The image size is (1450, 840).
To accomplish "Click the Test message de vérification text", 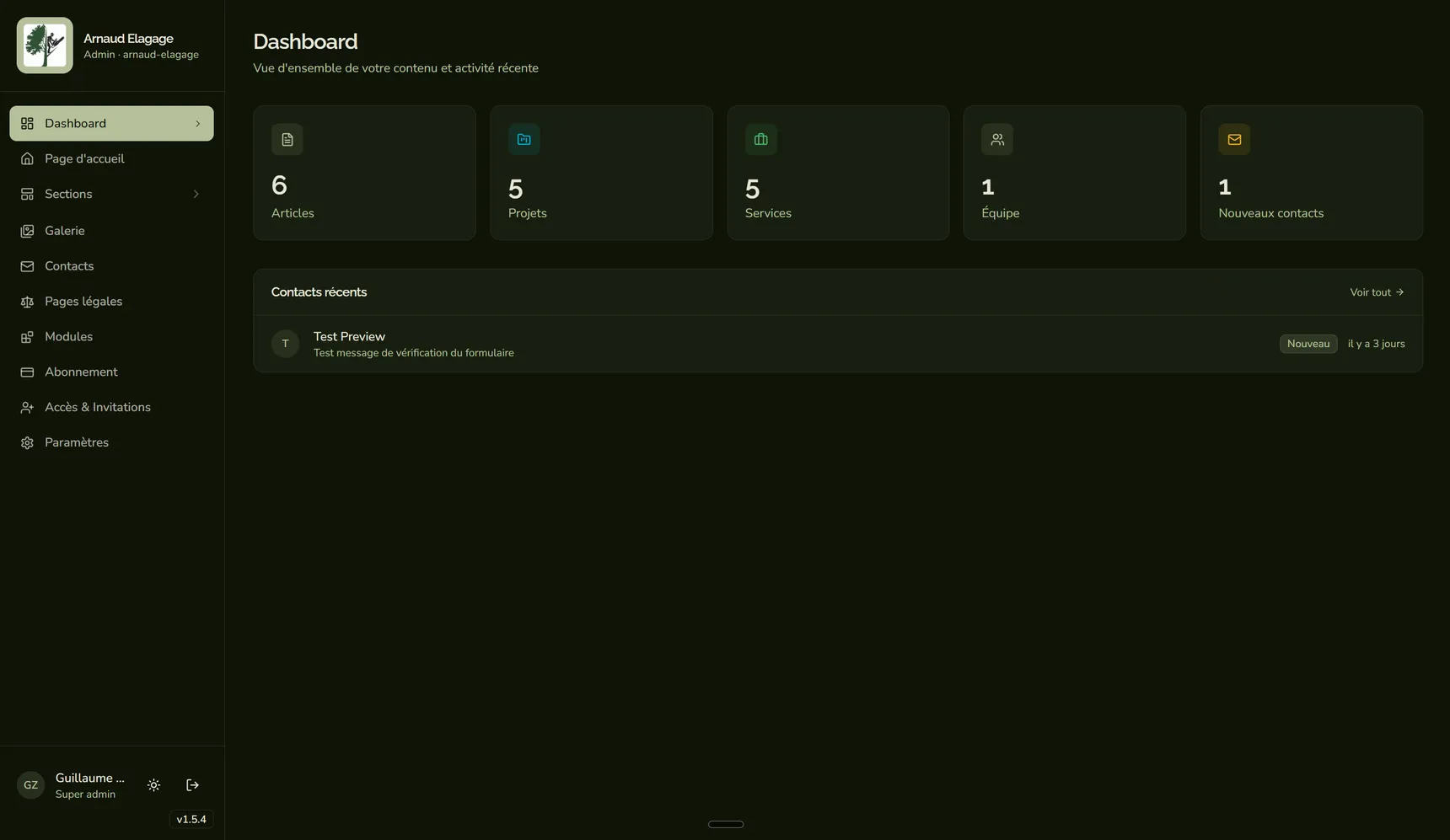I will (x=414, y=353).
